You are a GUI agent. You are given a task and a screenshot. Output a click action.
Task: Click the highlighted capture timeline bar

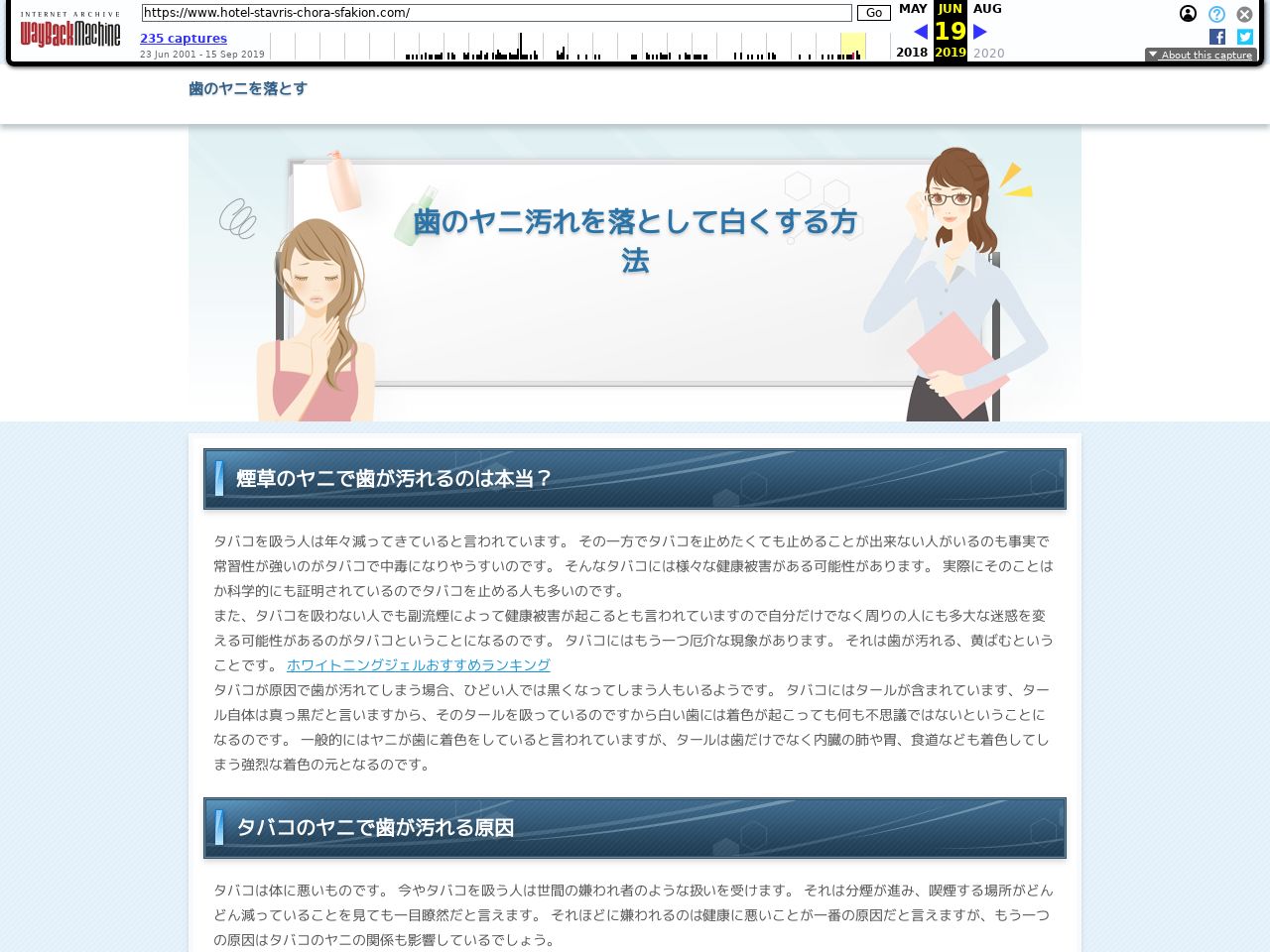854,45
